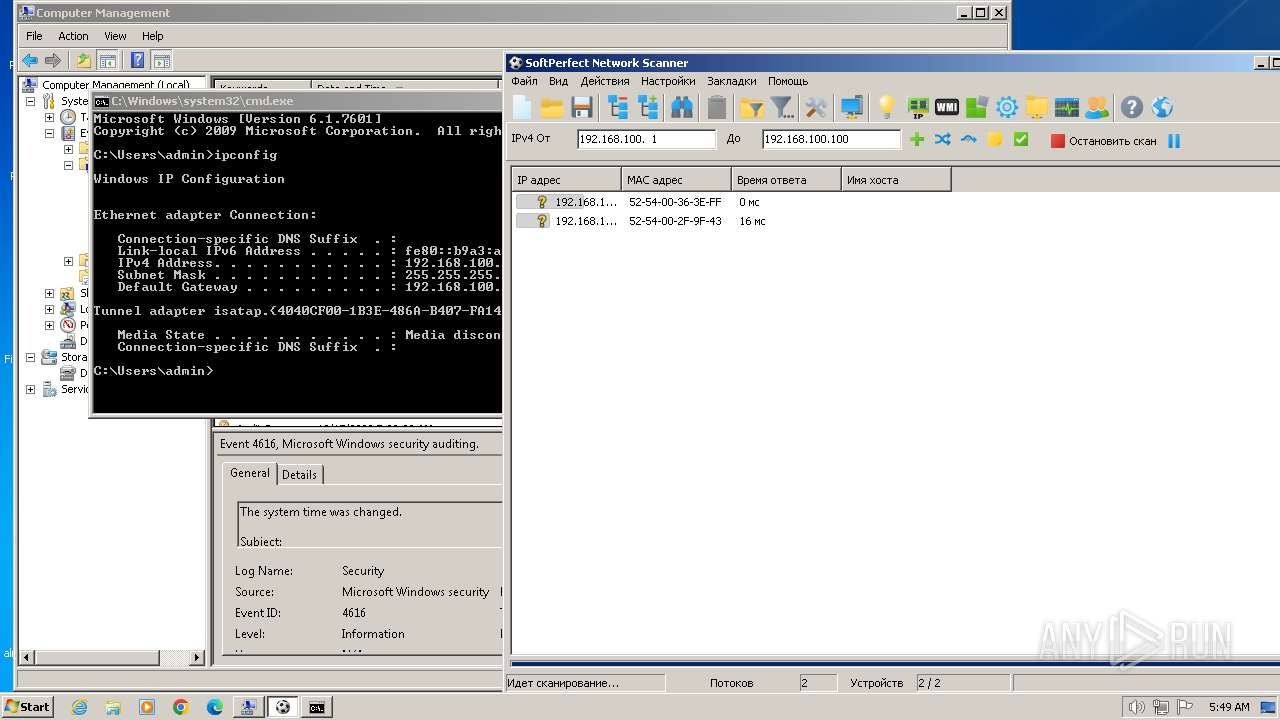Screen dimensions: 1280x720
Task: Click the globe web icon in scanner toolbar
Action: pyautogui.click(x=1162, y=107)
